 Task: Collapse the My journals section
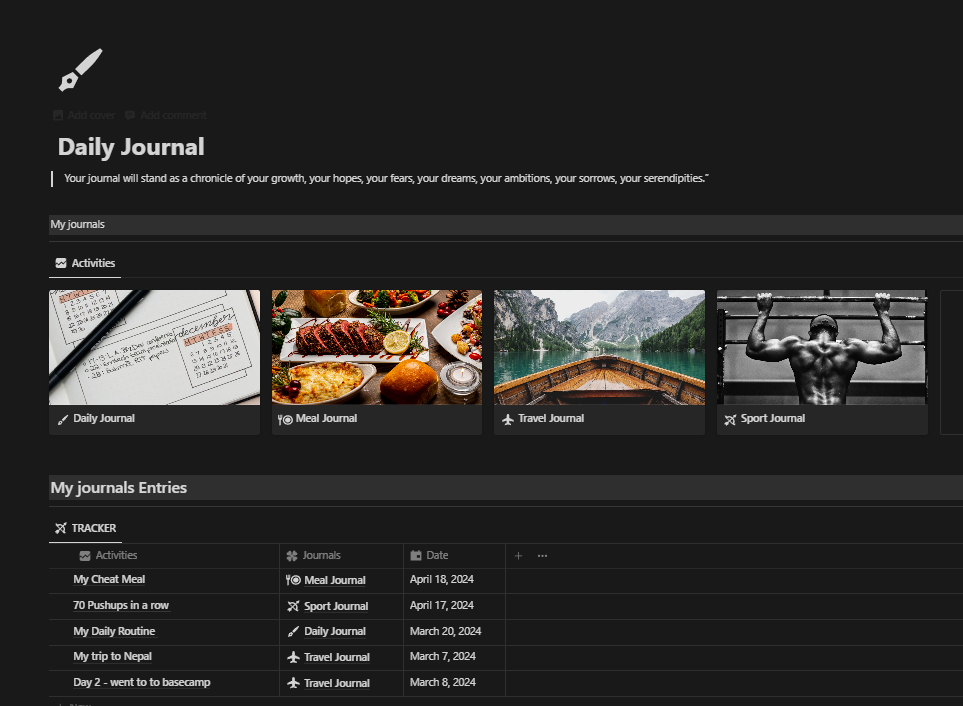(x=77, y=224)
